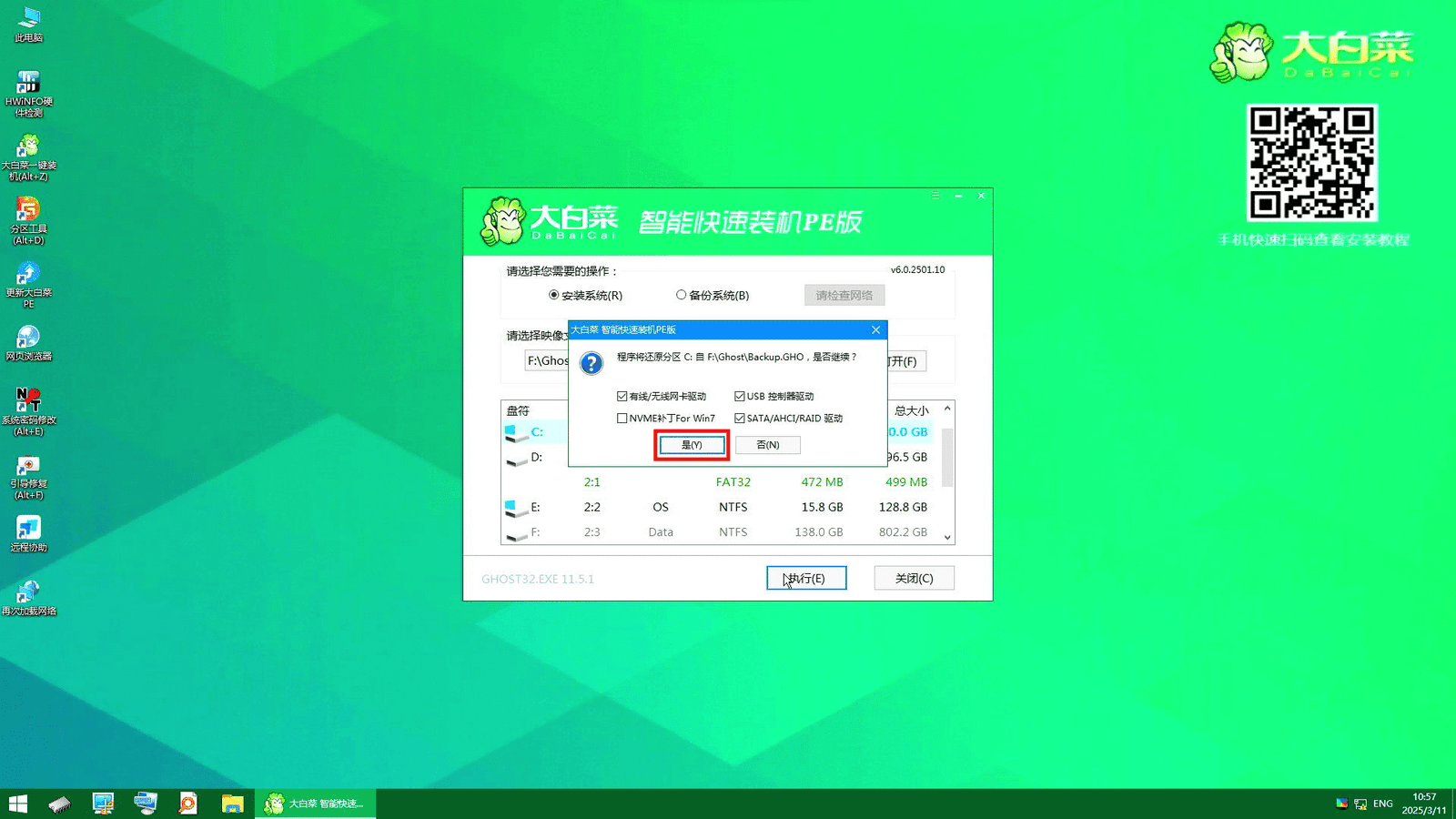
Task: Click partition list scrollbar up arrow
Action: point(947,409)
